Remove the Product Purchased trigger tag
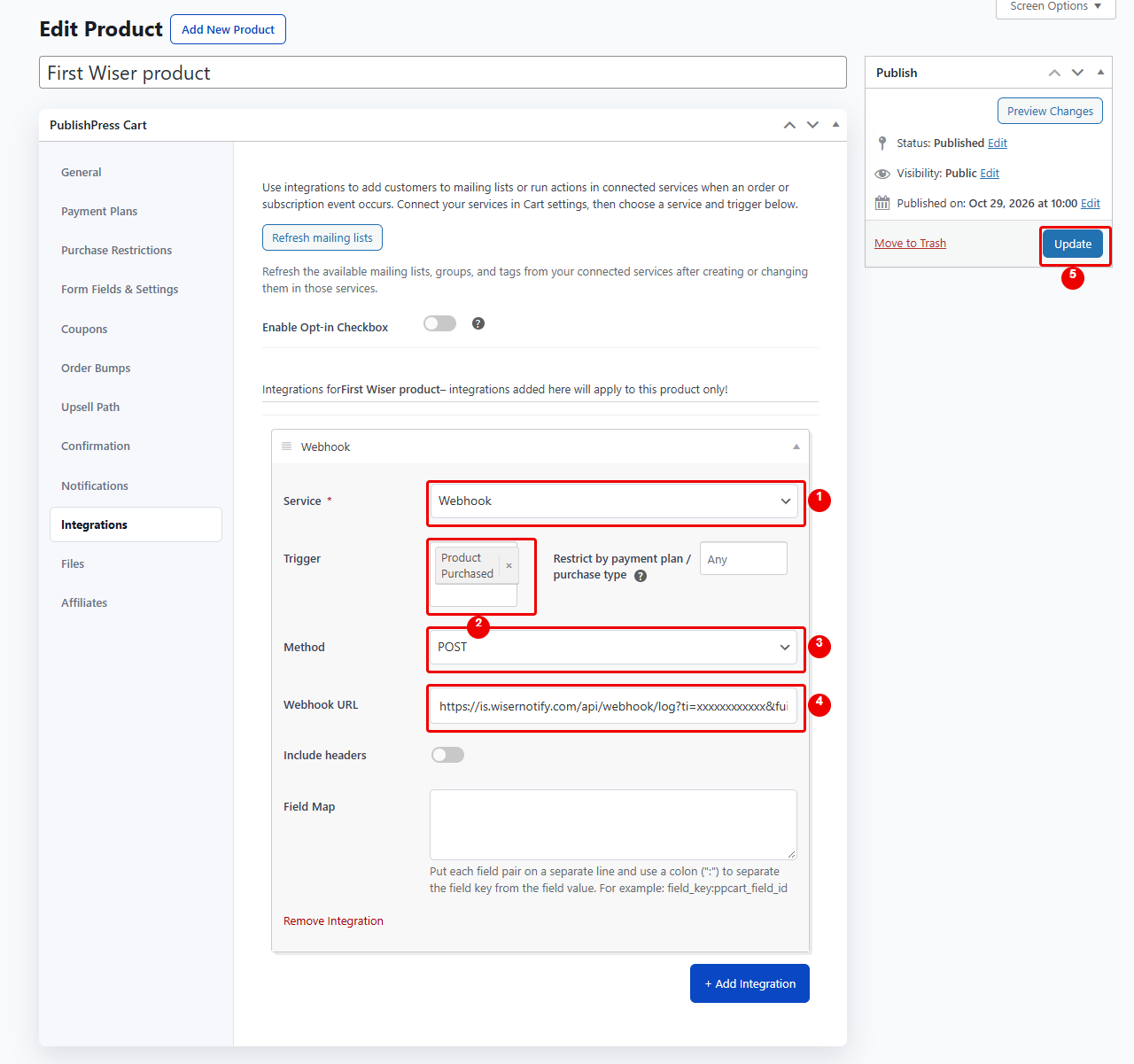 pyautogui.click(x=509, y=565)
